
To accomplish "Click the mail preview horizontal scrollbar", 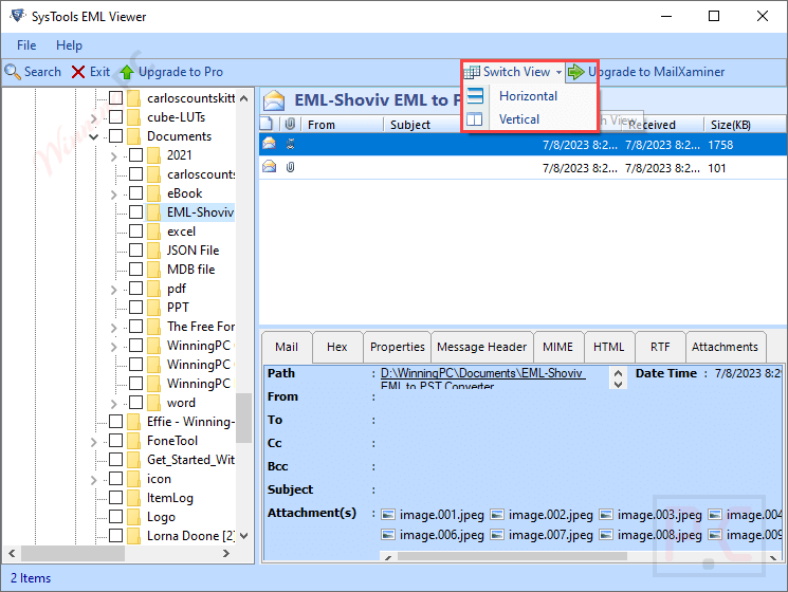I will tap(512, 556).
